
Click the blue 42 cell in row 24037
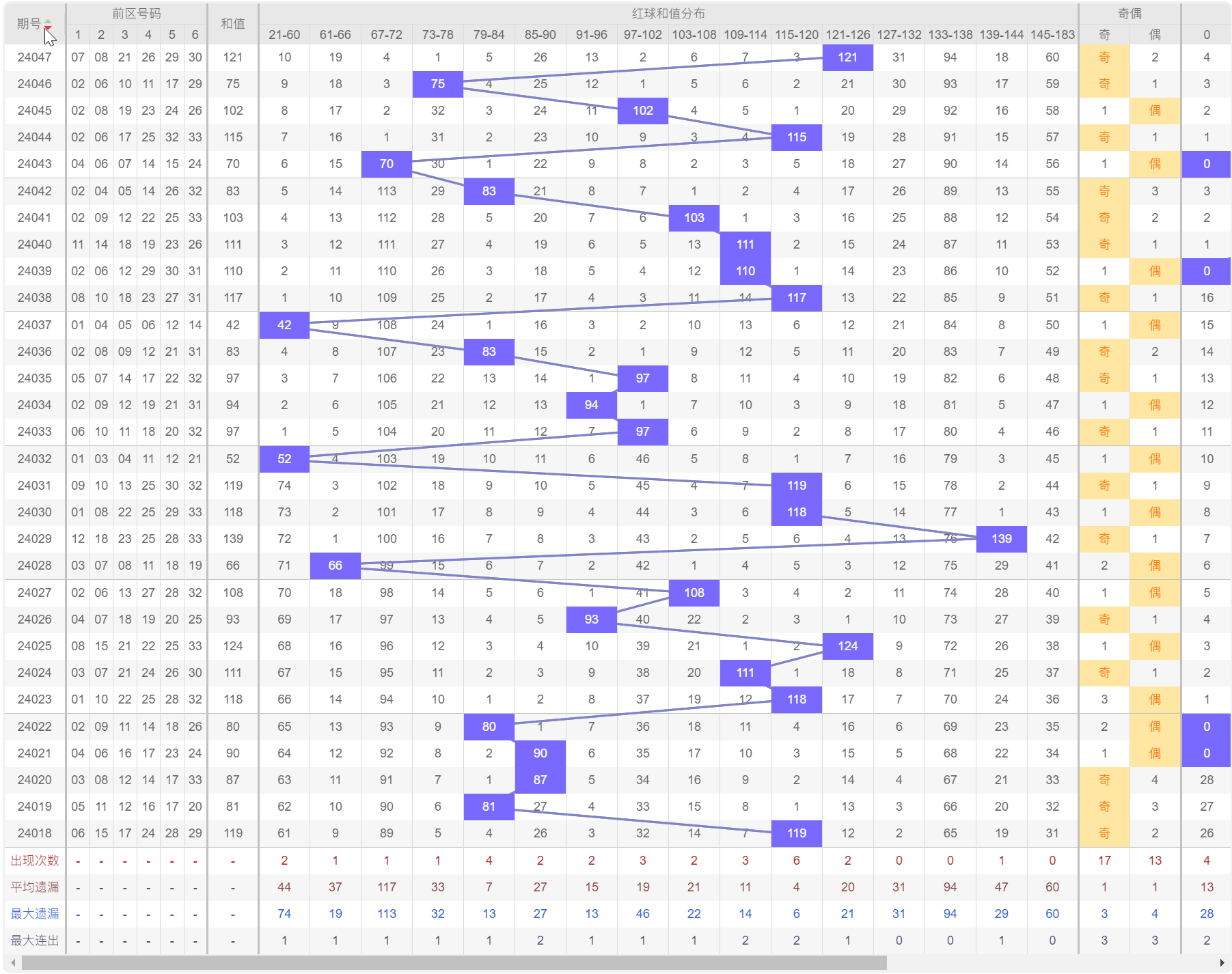(x=284, y=325)
